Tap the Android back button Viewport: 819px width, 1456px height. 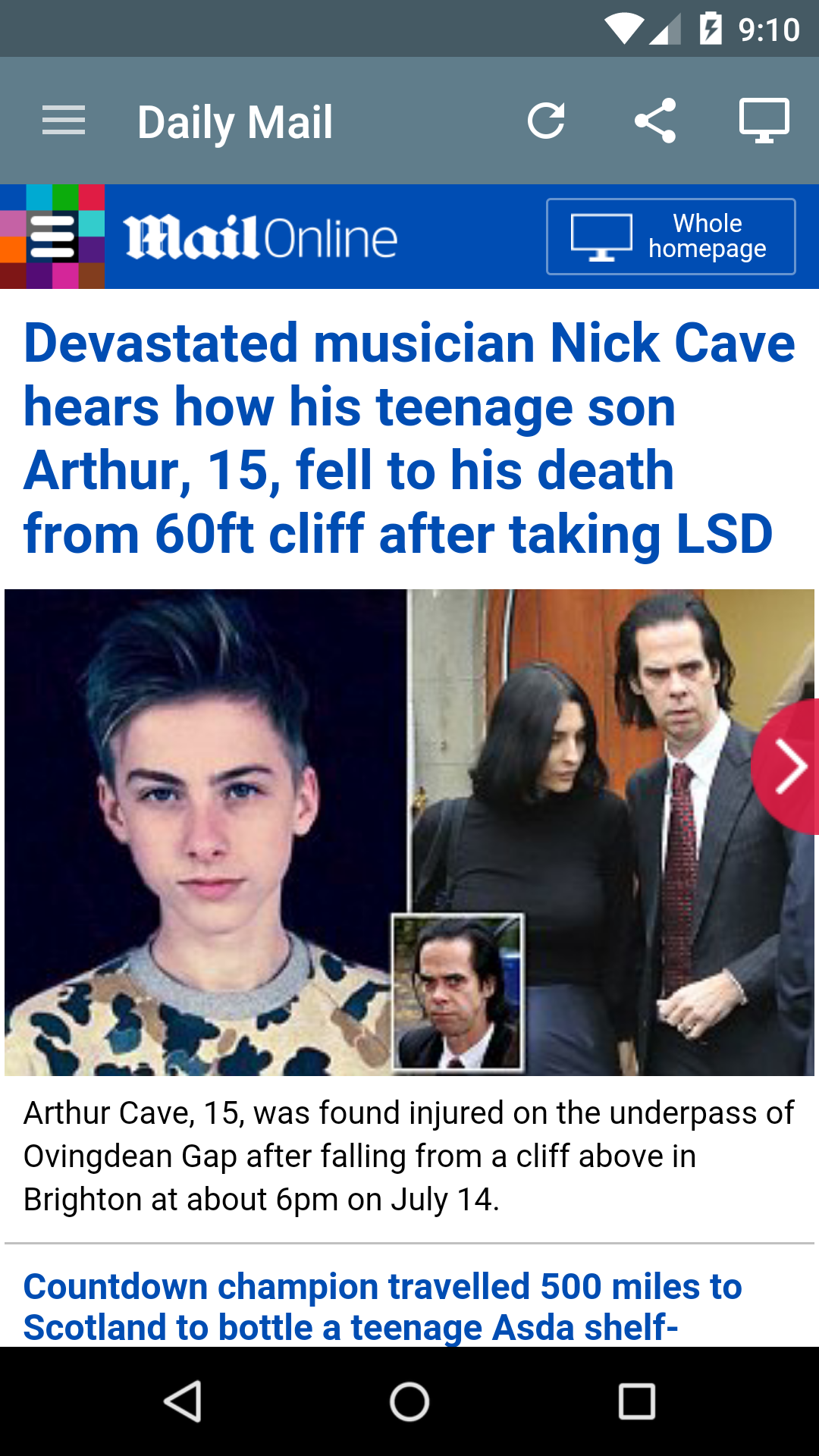[183, 1401]
